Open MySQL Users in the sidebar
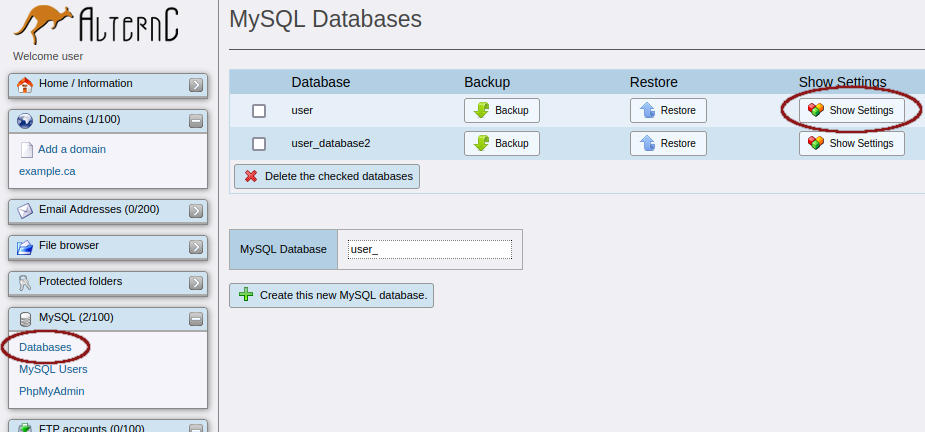 [53, 369]
